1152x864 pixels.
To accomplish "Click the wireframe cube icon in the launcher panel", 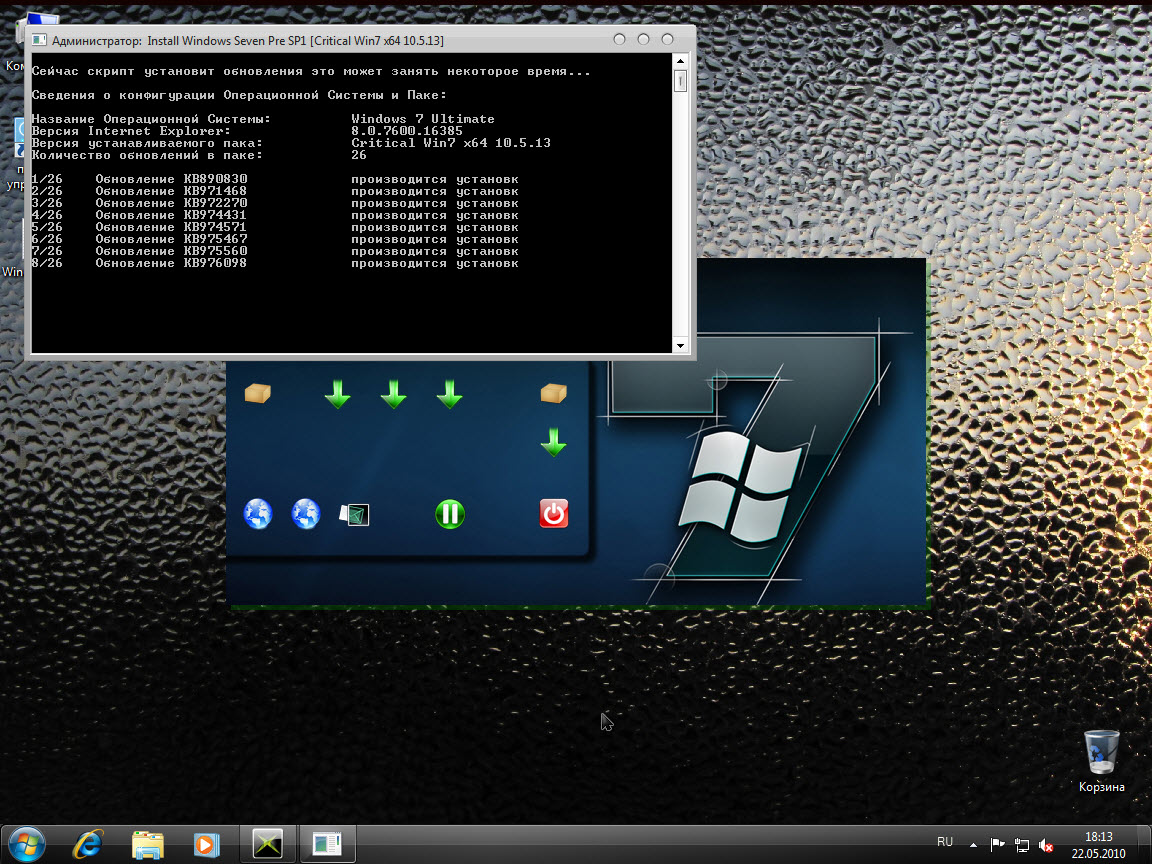I will coord(355,514).
